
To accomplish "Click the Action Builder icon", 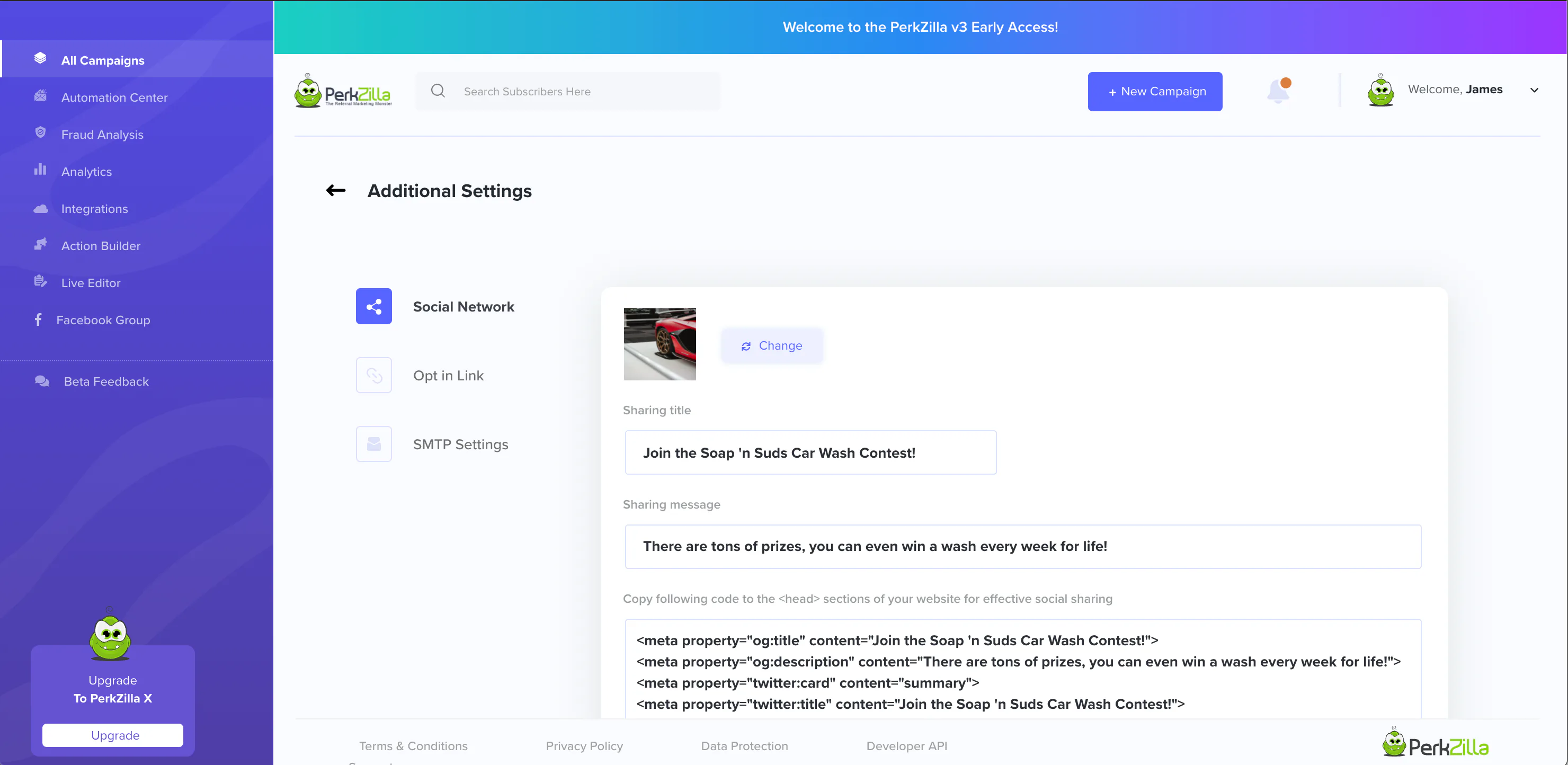I will [x=40, y=244].
